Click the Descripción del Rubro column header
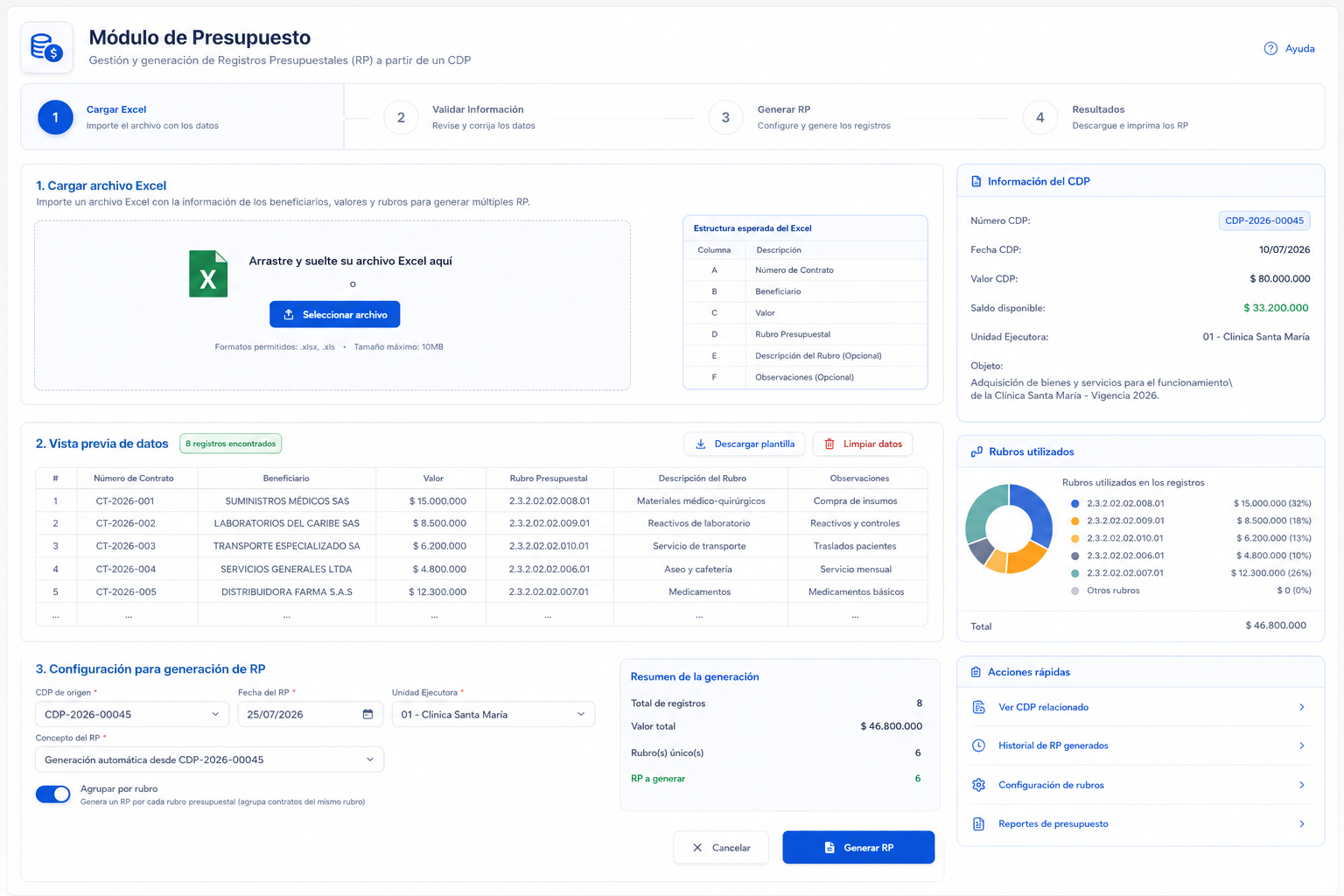The height and width of the screenshot is (896, 1344). (x=702, y=479)
